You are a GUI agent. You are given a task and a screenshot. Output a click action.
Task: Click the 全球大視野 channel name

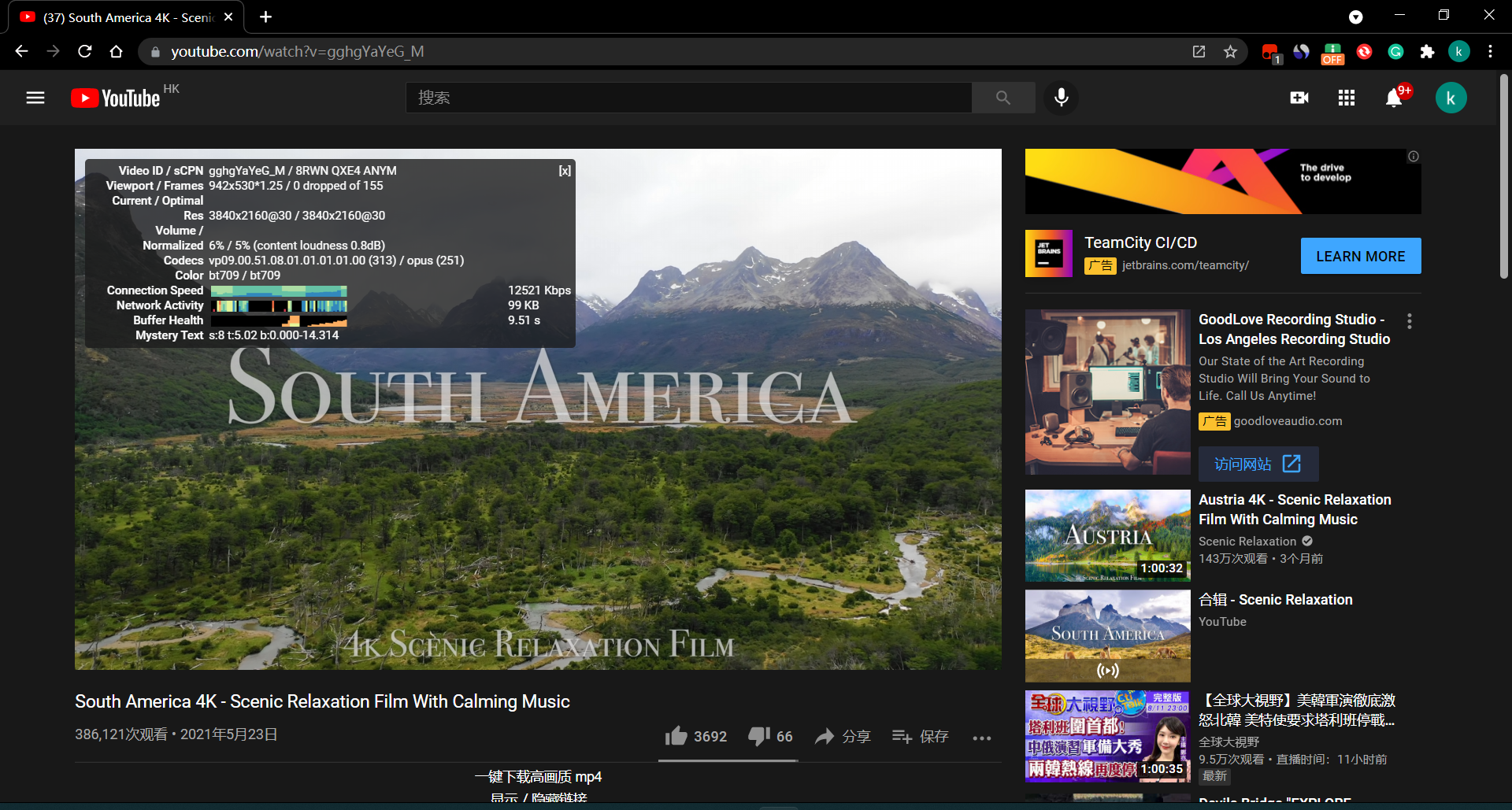click(1229, 742)
